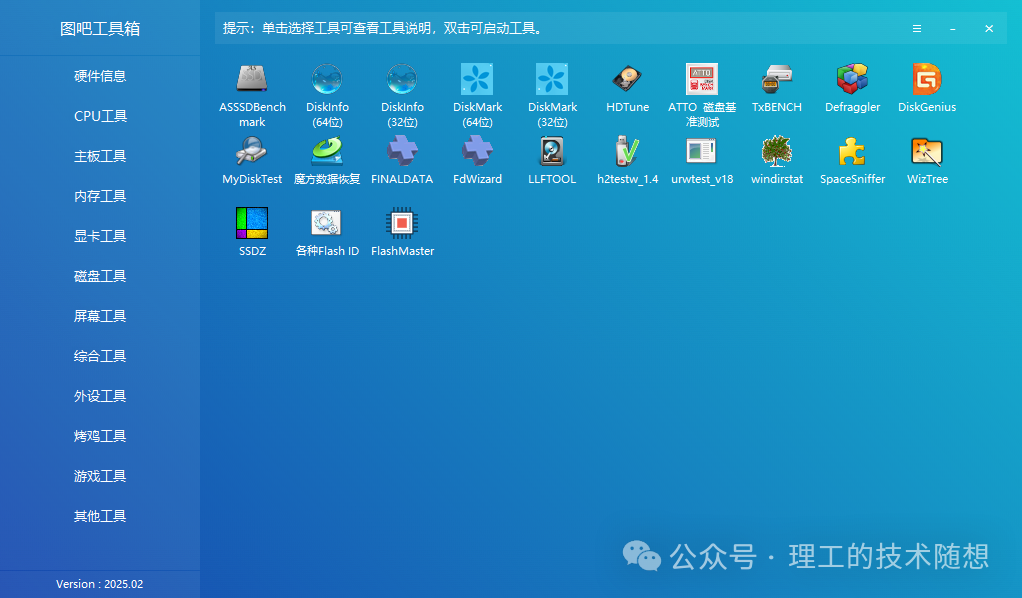
Task: Open the FlashMaster tool
Action: (x=402, y=232)
